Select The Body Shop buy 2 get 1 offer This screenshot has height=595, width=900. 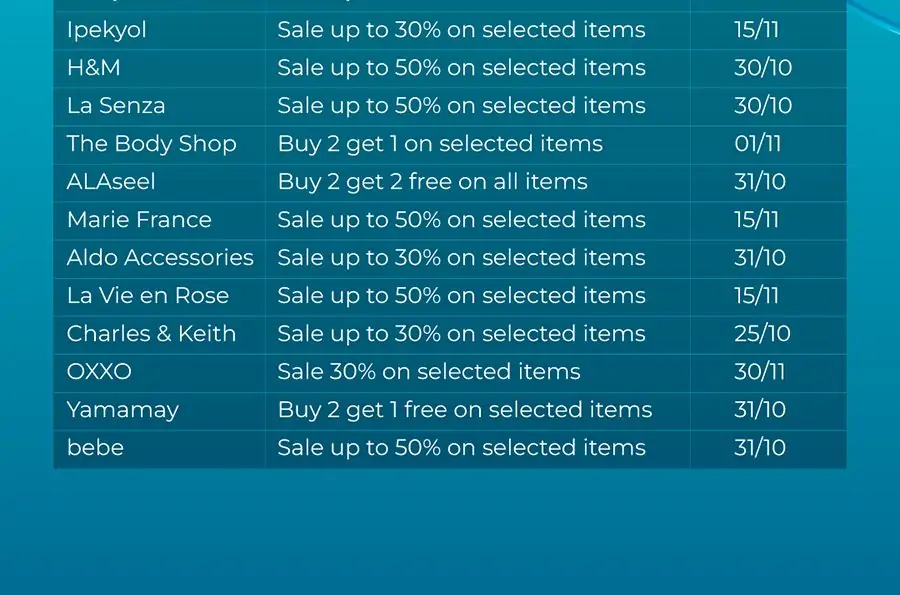[x=440, y=145]
